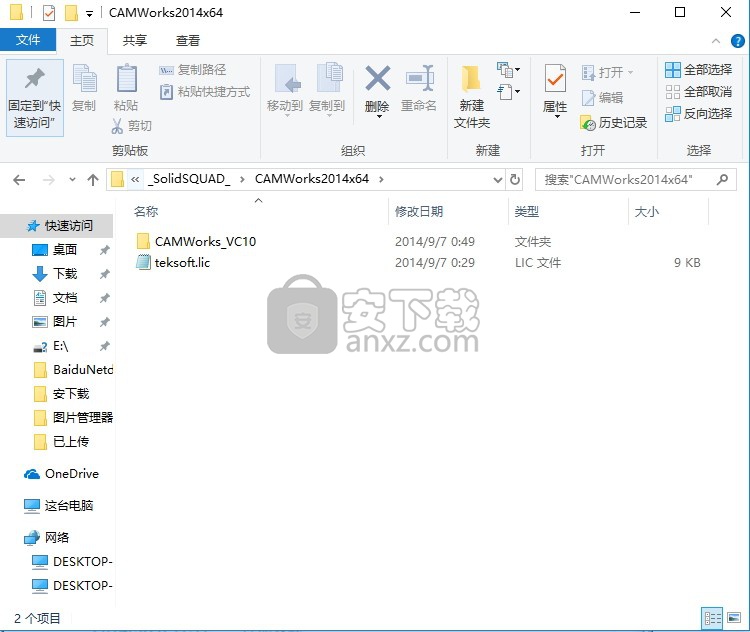Viewport: 750px width, 632px height.
Task: Open recent locations dropdown arrow
Action: point(72,180)
